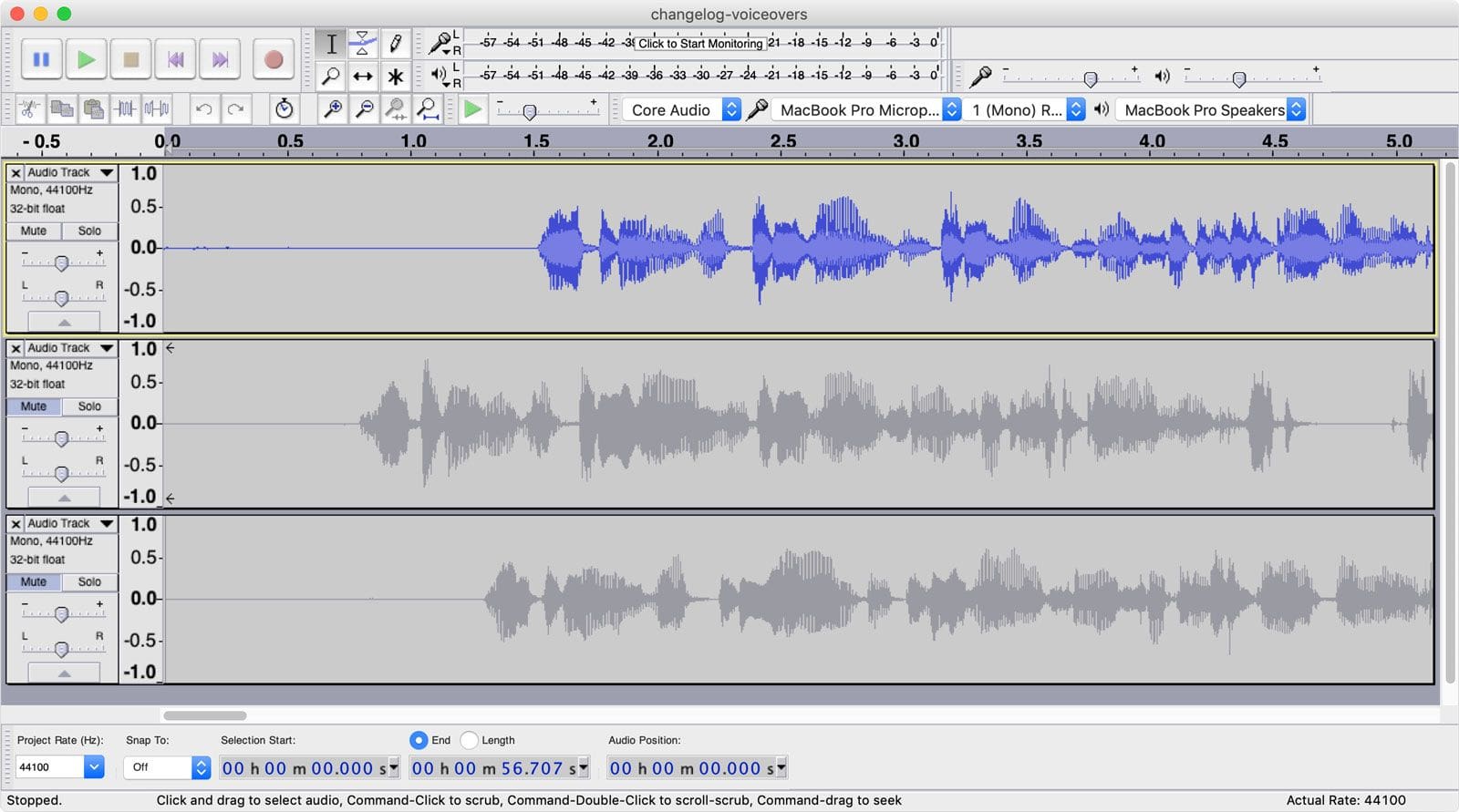Select the Zoom tool magnifier

tap(331, 76)
